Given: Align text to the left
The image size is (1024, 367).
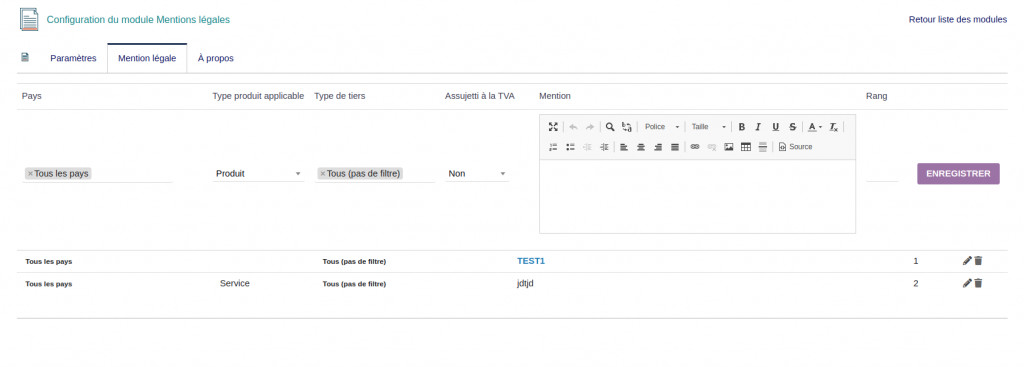Looking at the screenshot, I should click(x=624, y=147).
